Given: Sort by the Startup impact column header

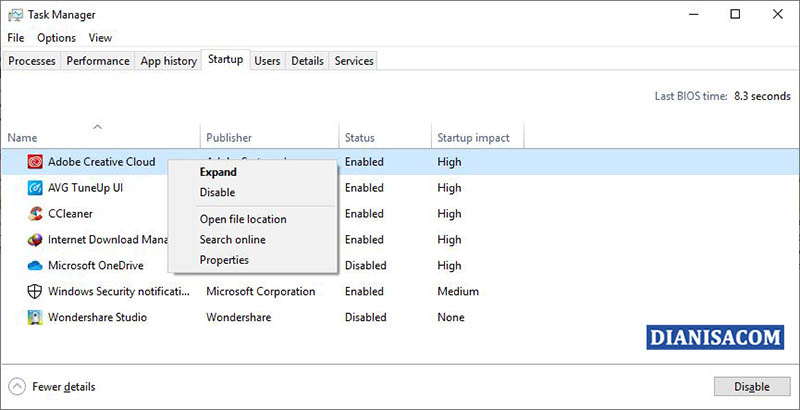Looking at the screenshot, I should [x=478, y=138].
